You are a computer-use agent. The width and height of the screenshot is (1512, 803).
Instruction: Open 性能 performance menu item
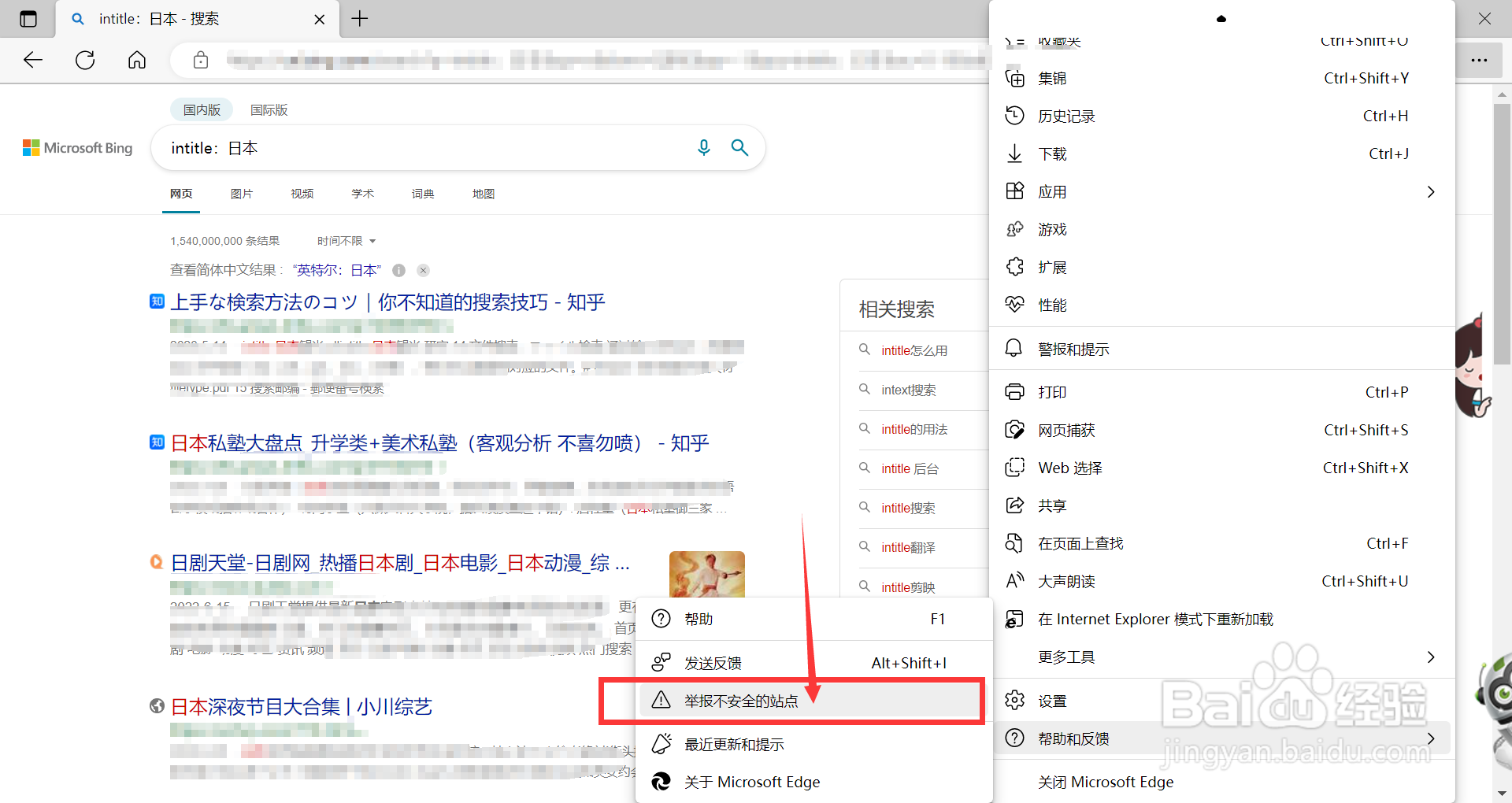pos(1221,305)
